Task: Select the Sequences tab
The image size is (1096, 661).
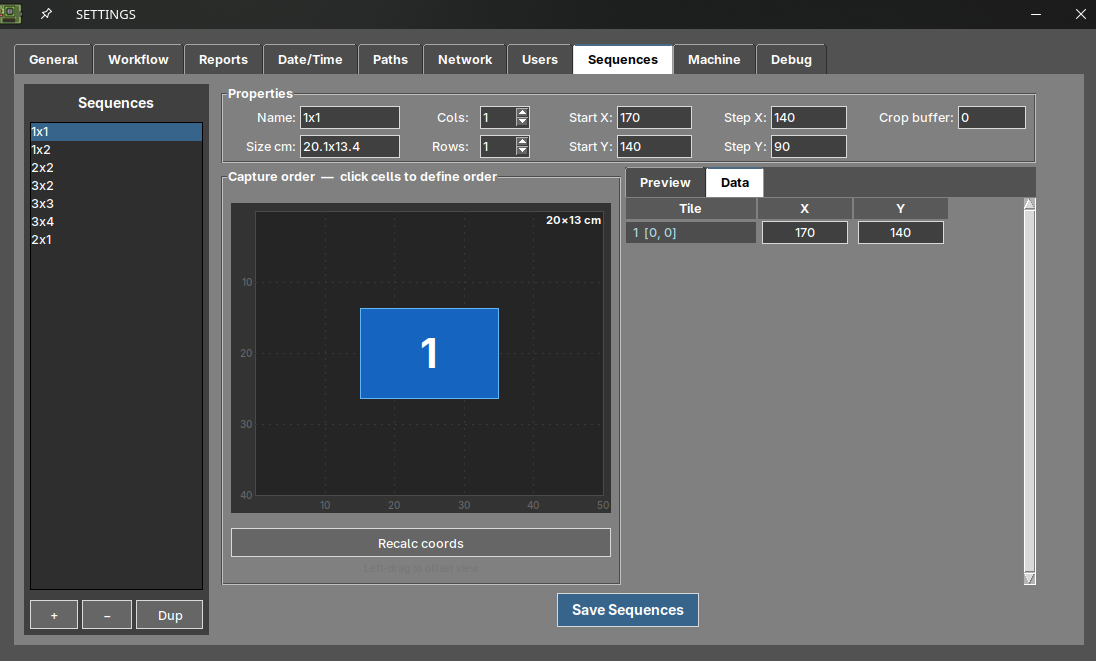Action: [623, 59]
